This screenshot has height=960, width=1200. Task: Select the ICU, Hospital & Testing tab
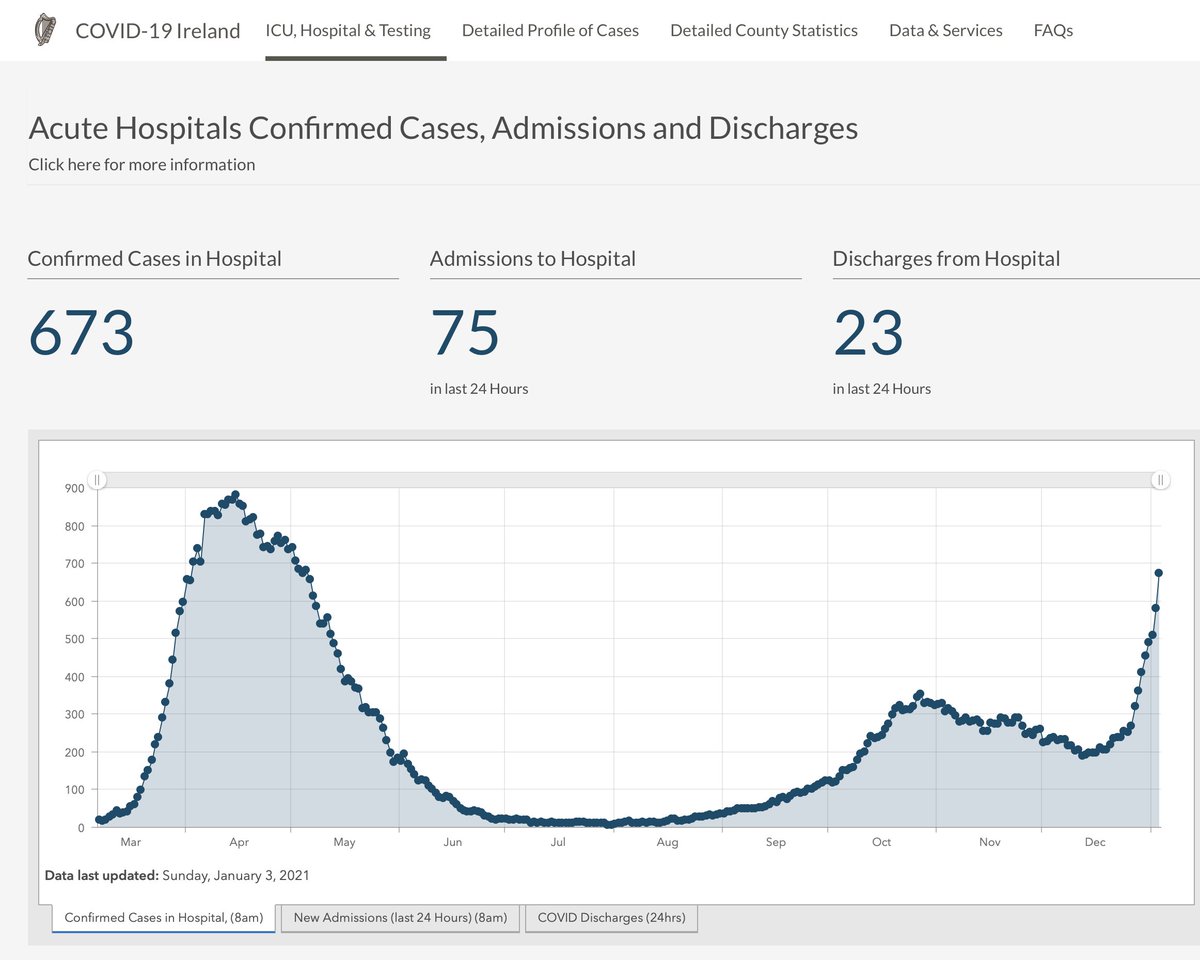(348, 30)
